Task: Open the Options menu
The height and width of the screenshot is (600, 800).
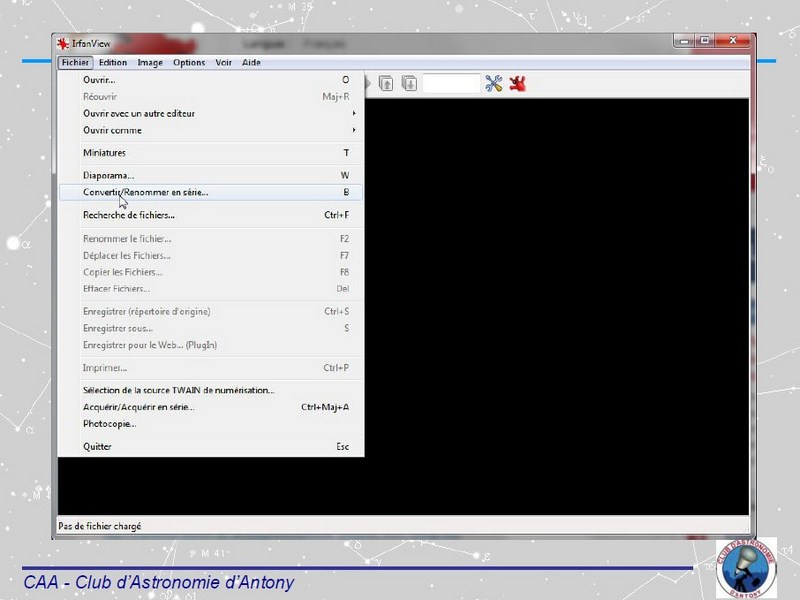Action: coord(189,62)
